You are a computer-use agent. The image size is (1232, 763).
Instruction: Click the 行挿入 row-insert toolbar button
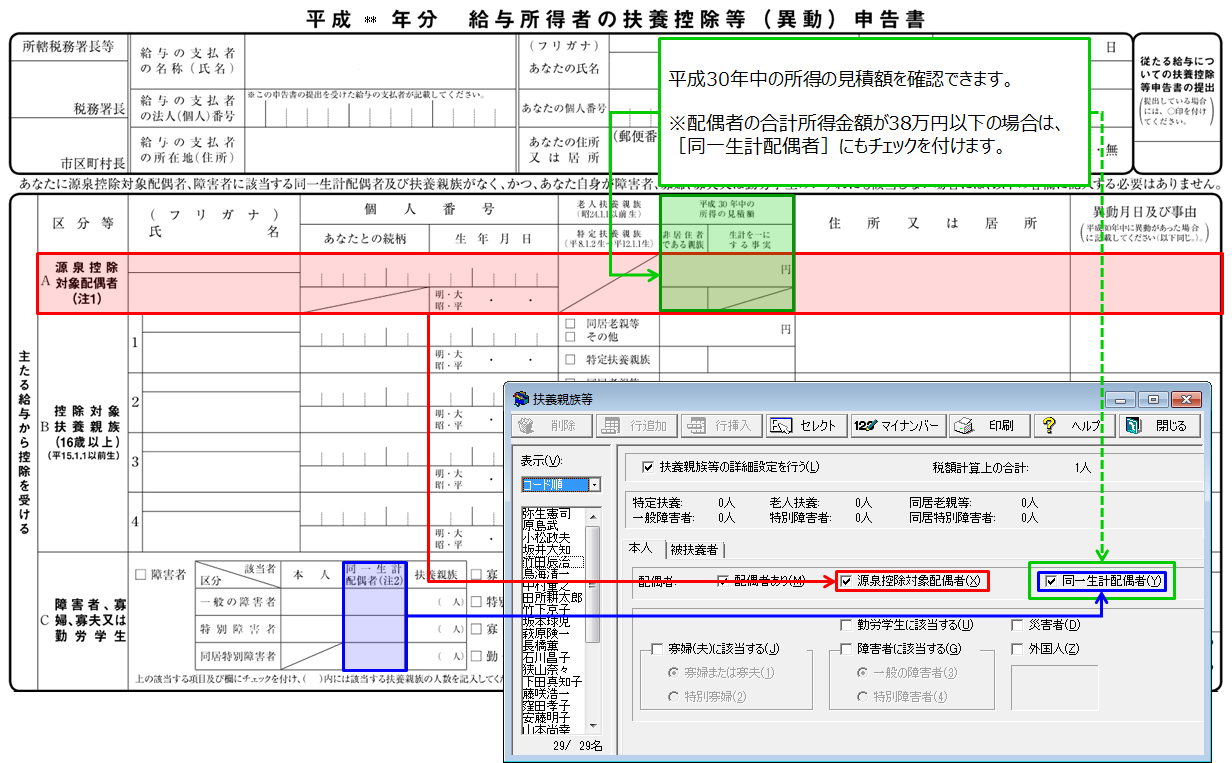click(721, 425)
